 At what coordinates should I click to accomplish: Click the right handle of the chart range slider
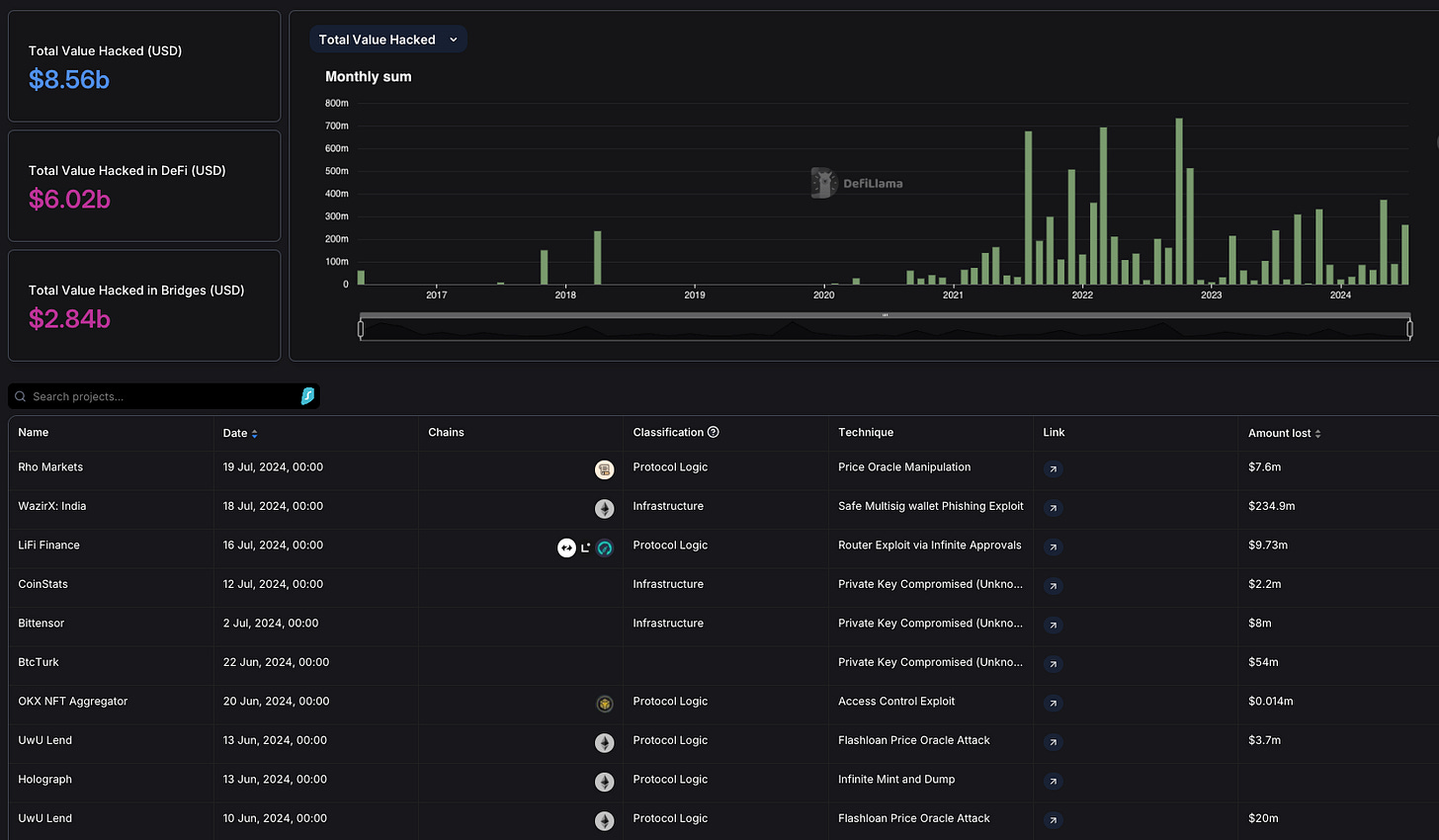pos(1409,328)
